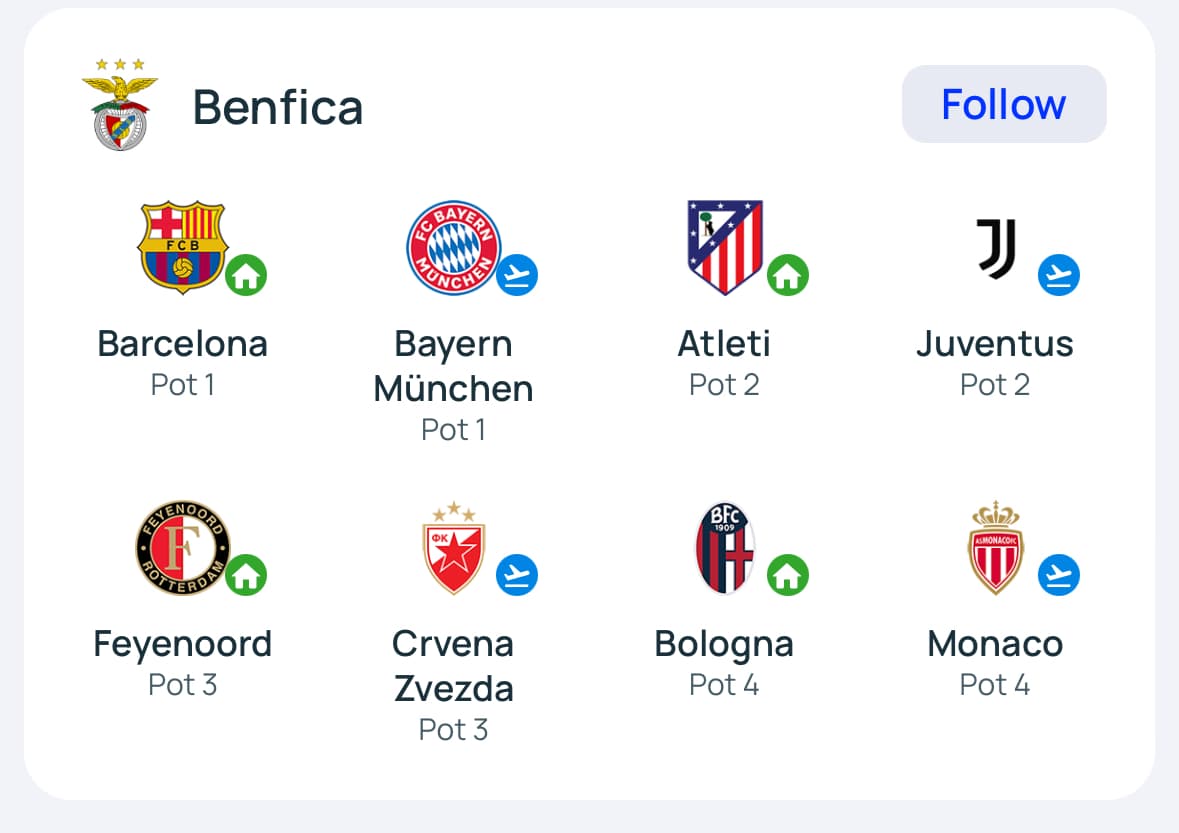Select the Bayern München club logo

click(x=452, y=247)
